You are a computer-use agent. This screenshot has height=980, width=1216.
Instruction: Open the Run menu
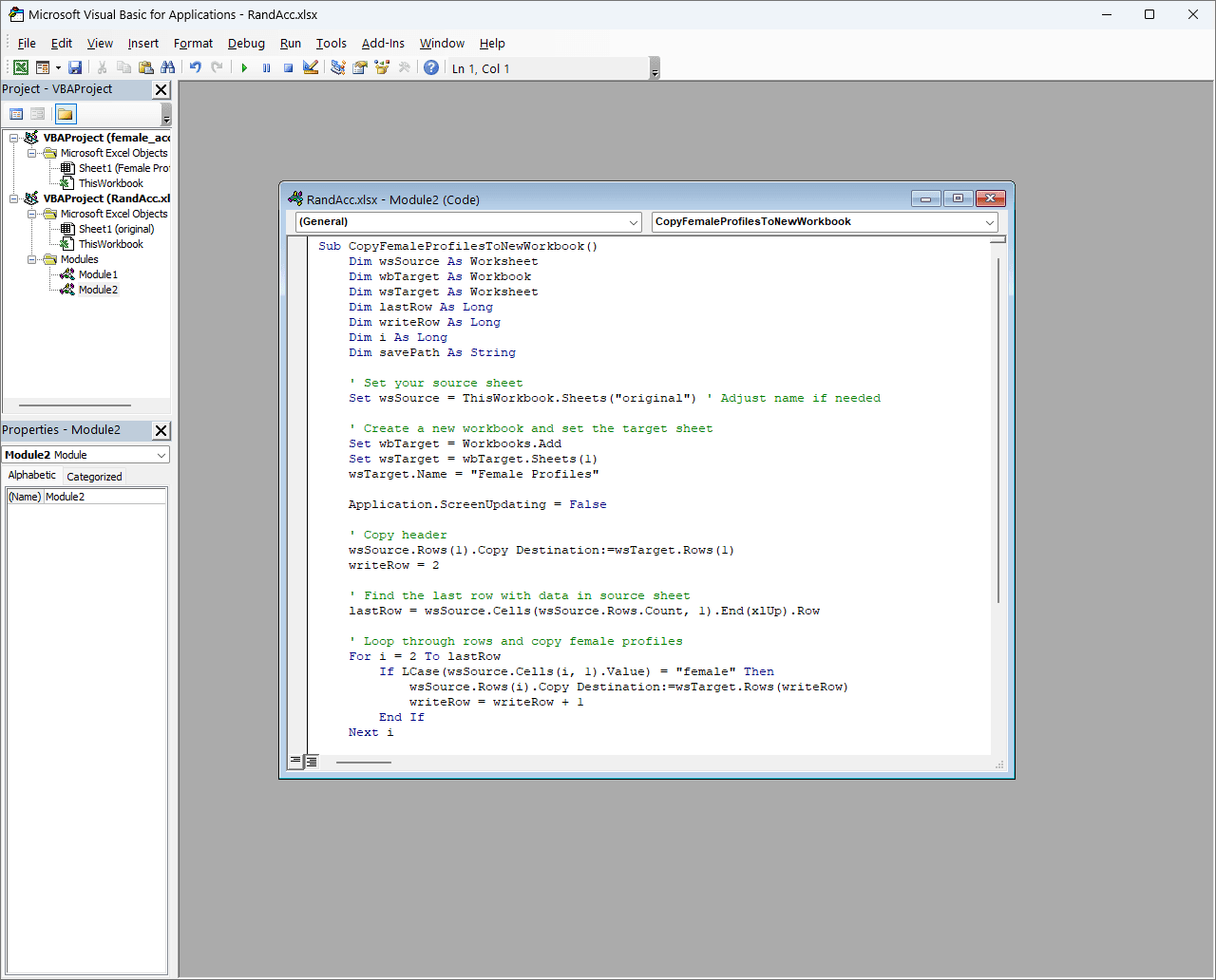coord(291,43)
